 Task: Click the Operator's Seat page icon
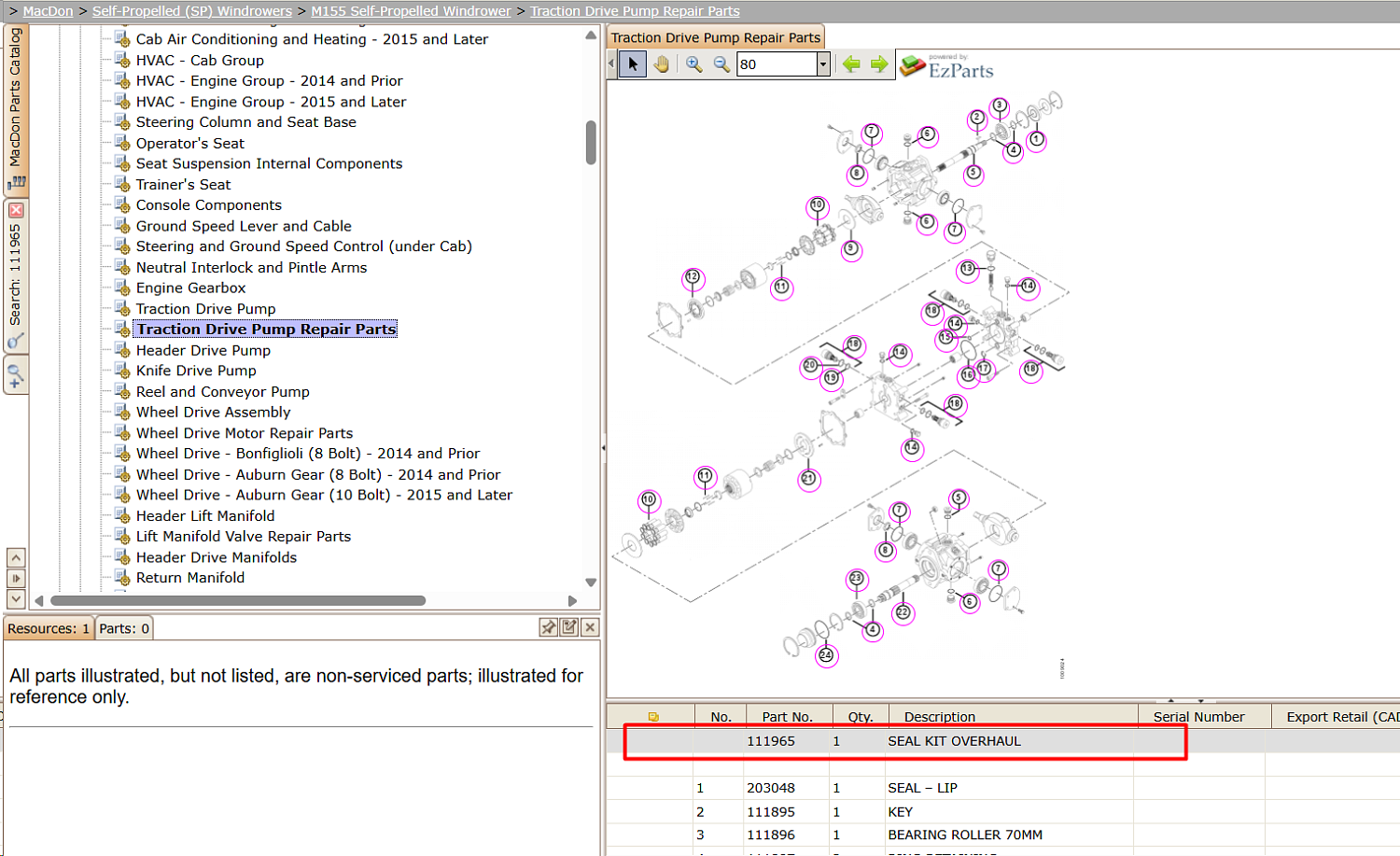[122, 143]
